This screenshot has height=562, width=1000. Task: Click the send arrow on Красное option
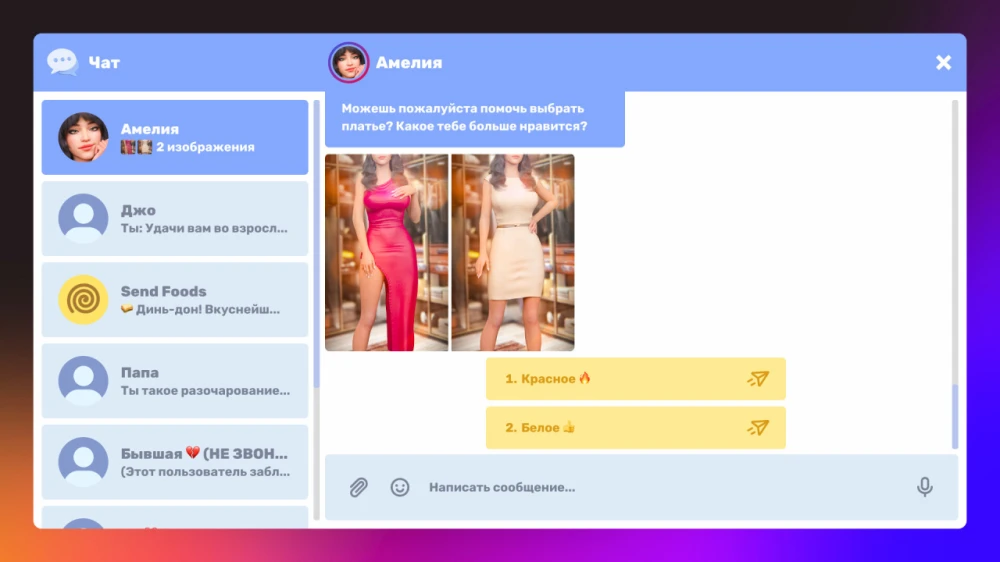[x=758, y=379]
